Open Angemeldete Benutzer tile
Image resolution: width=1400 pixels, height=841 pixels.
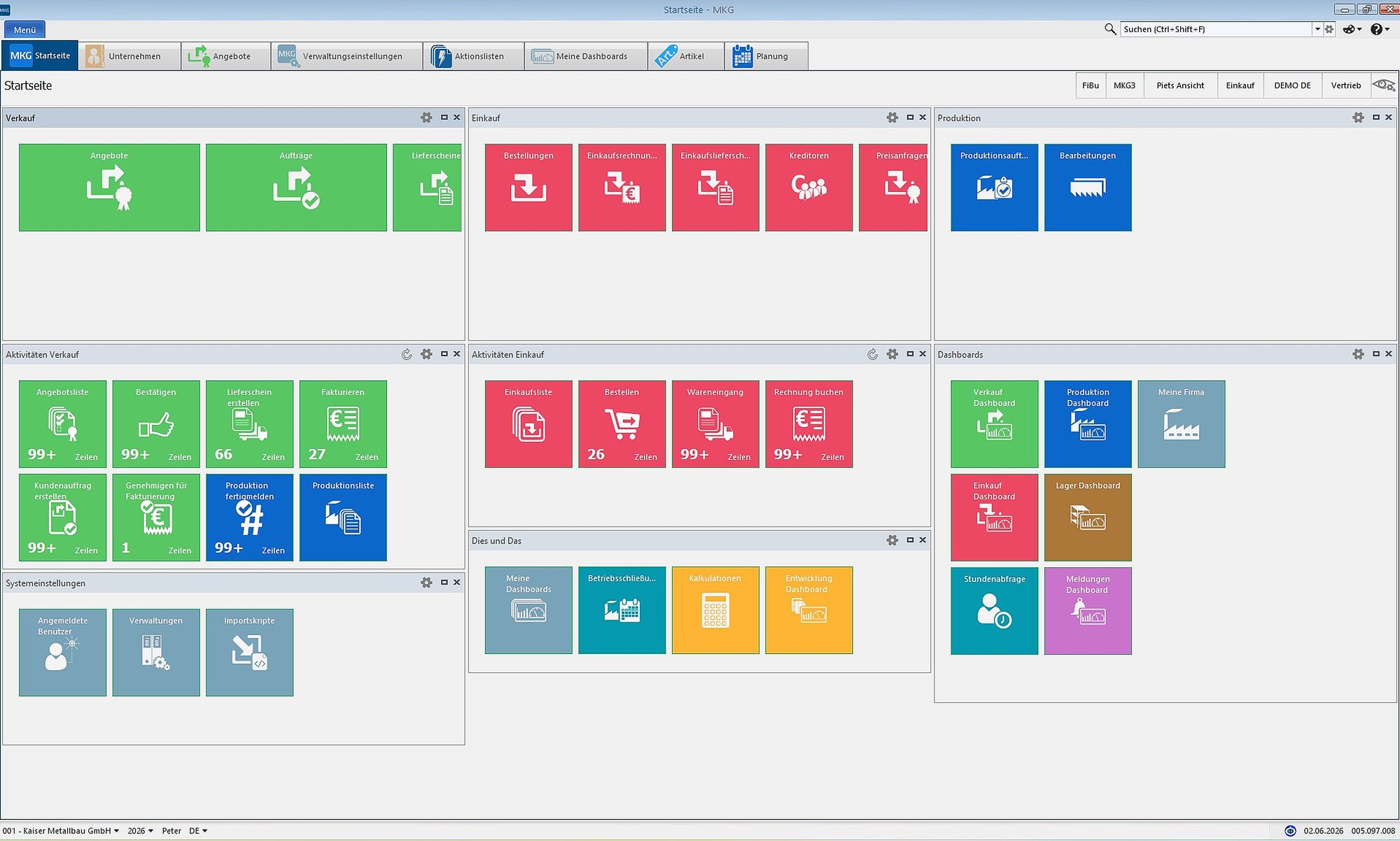pyautogui.click(x=62, y=652)
